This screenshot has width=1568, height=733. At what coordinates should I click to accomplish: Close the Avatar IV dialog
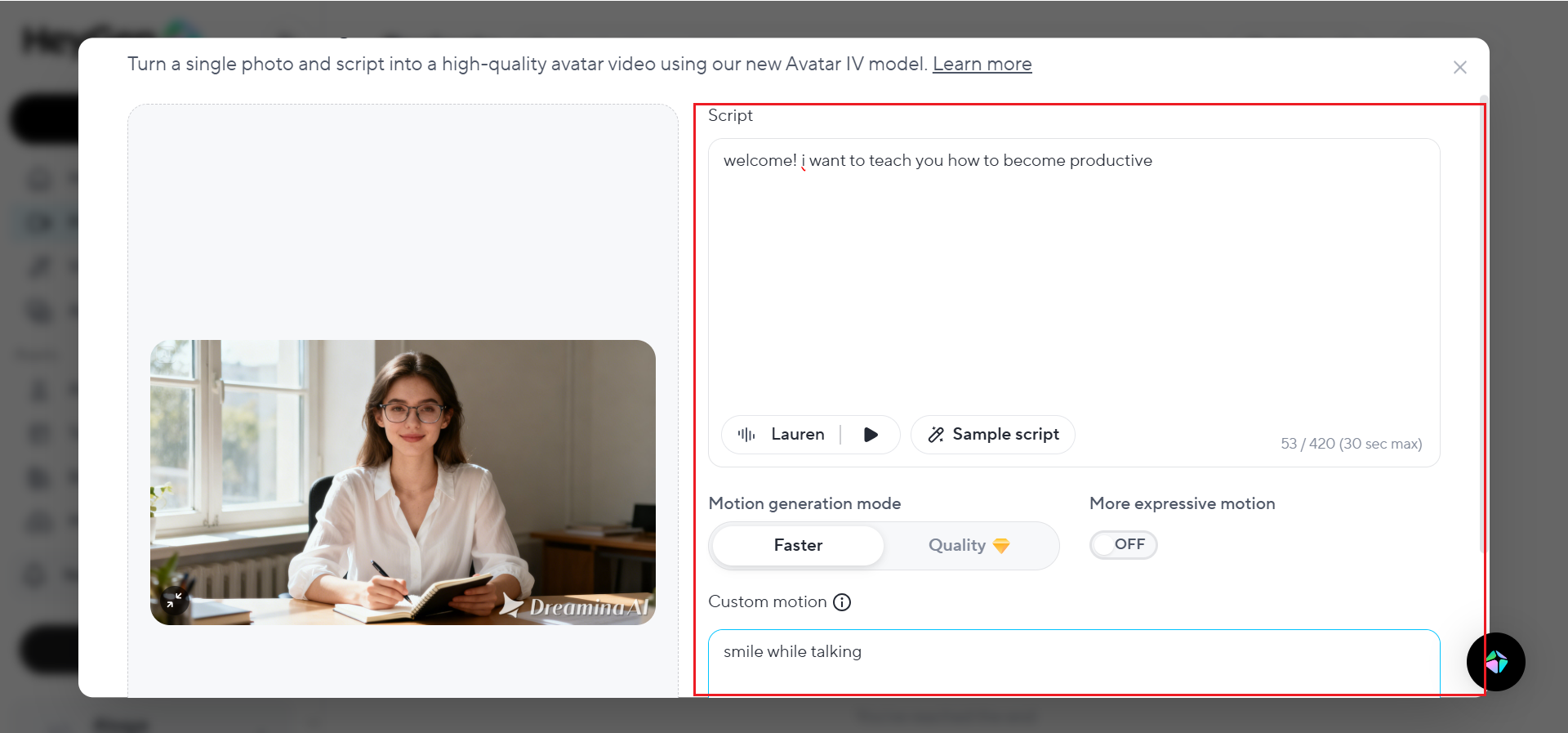click(1460, 68)
